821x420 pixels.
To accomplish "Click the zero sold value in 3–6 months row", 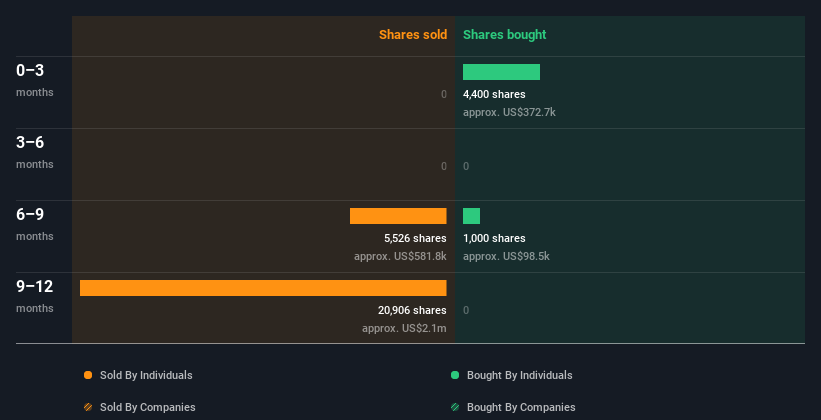I will (443, 166).
